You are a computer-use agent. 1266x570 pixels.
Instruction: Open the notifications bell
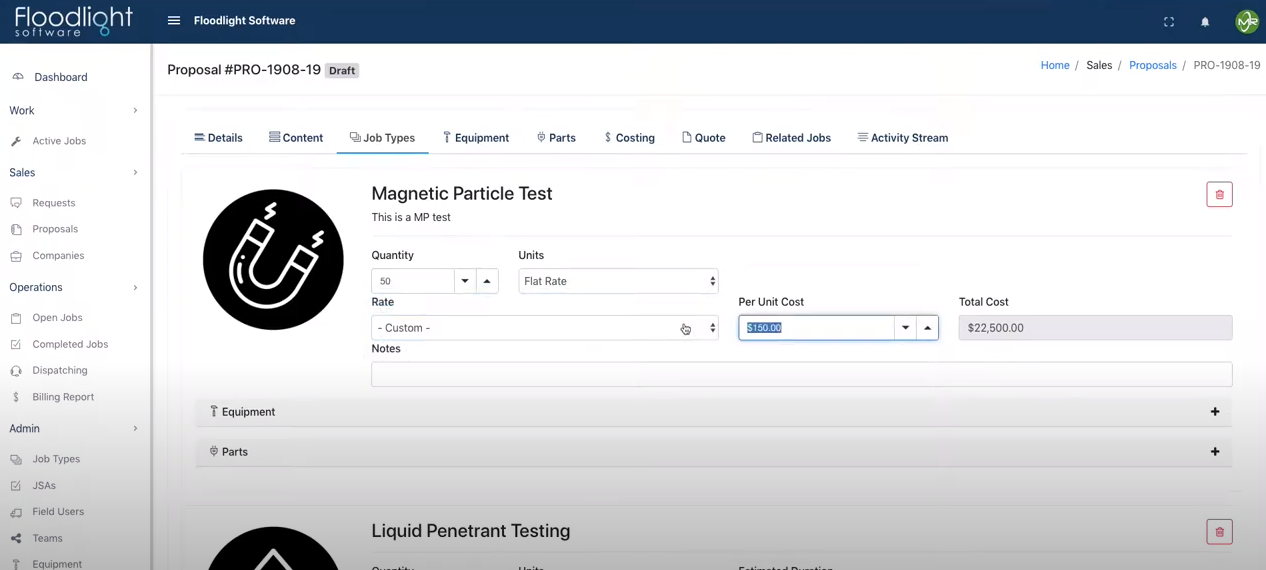(1205, 22)
